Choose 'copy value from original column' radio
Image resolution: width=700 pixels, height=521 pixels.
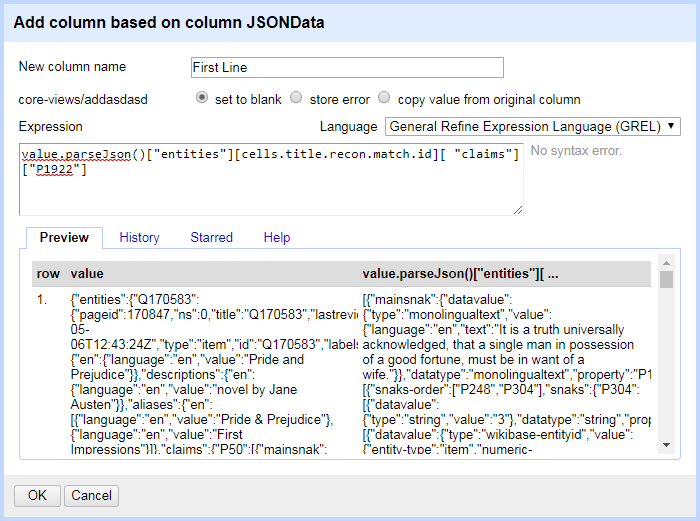(x=384, y=97)
